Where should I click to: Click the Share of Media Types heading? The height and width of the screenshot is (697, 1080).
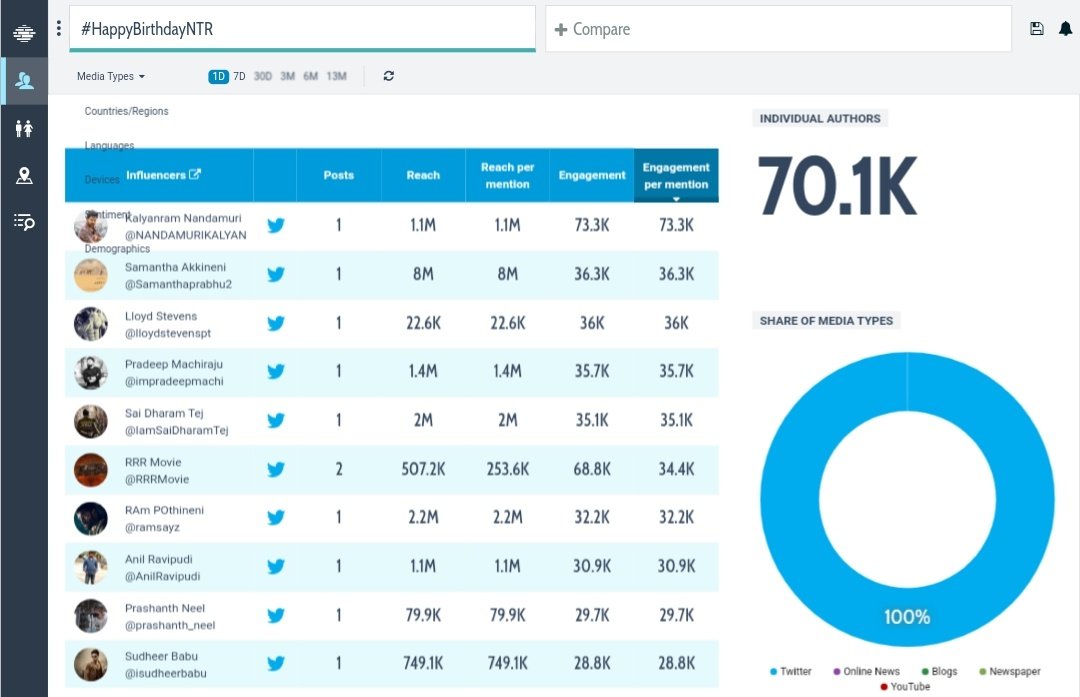click(x=826, y=320)
